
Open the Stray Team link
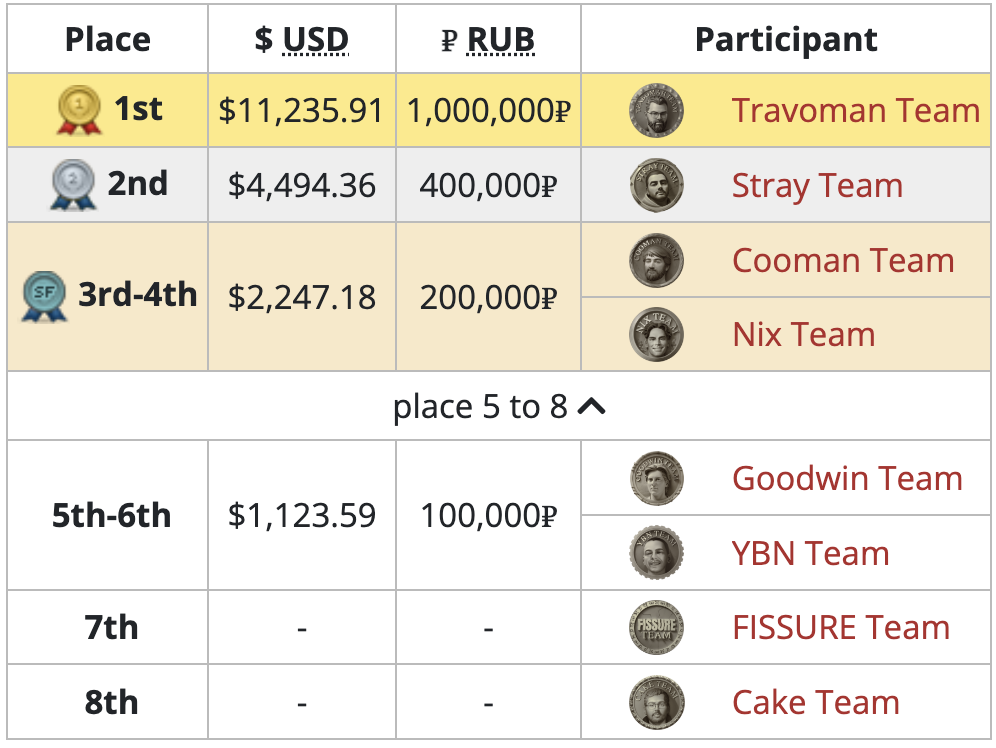coord(817,186)
